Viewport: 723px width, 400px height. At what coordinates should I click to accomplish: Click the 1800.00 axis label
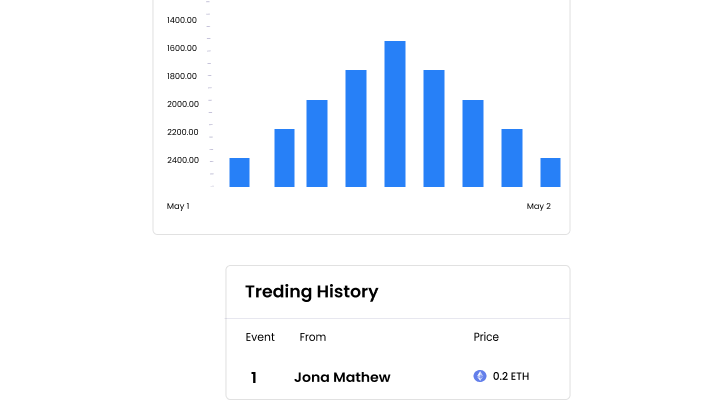pyautogui.click(x=182, y=76)
